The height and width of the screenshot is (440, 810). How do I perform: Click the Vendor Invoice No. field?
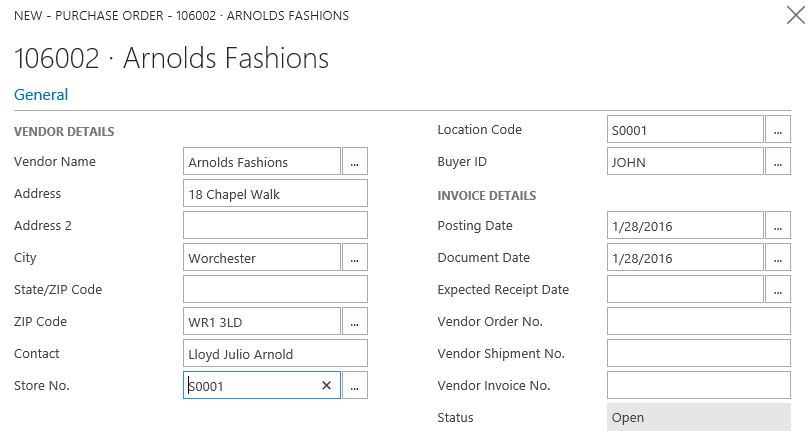point(698,385)
